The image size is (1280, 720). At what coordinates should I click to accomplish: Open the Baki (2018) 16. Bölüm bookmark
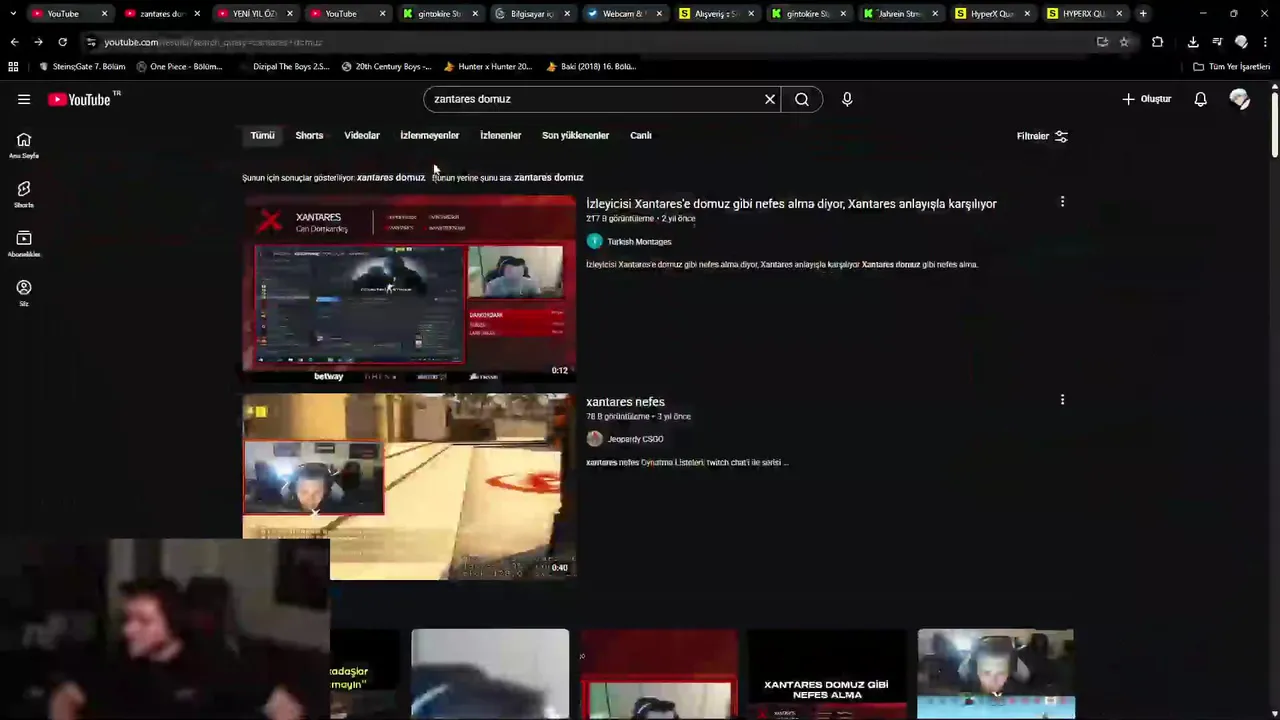click(x=591, y=66)
